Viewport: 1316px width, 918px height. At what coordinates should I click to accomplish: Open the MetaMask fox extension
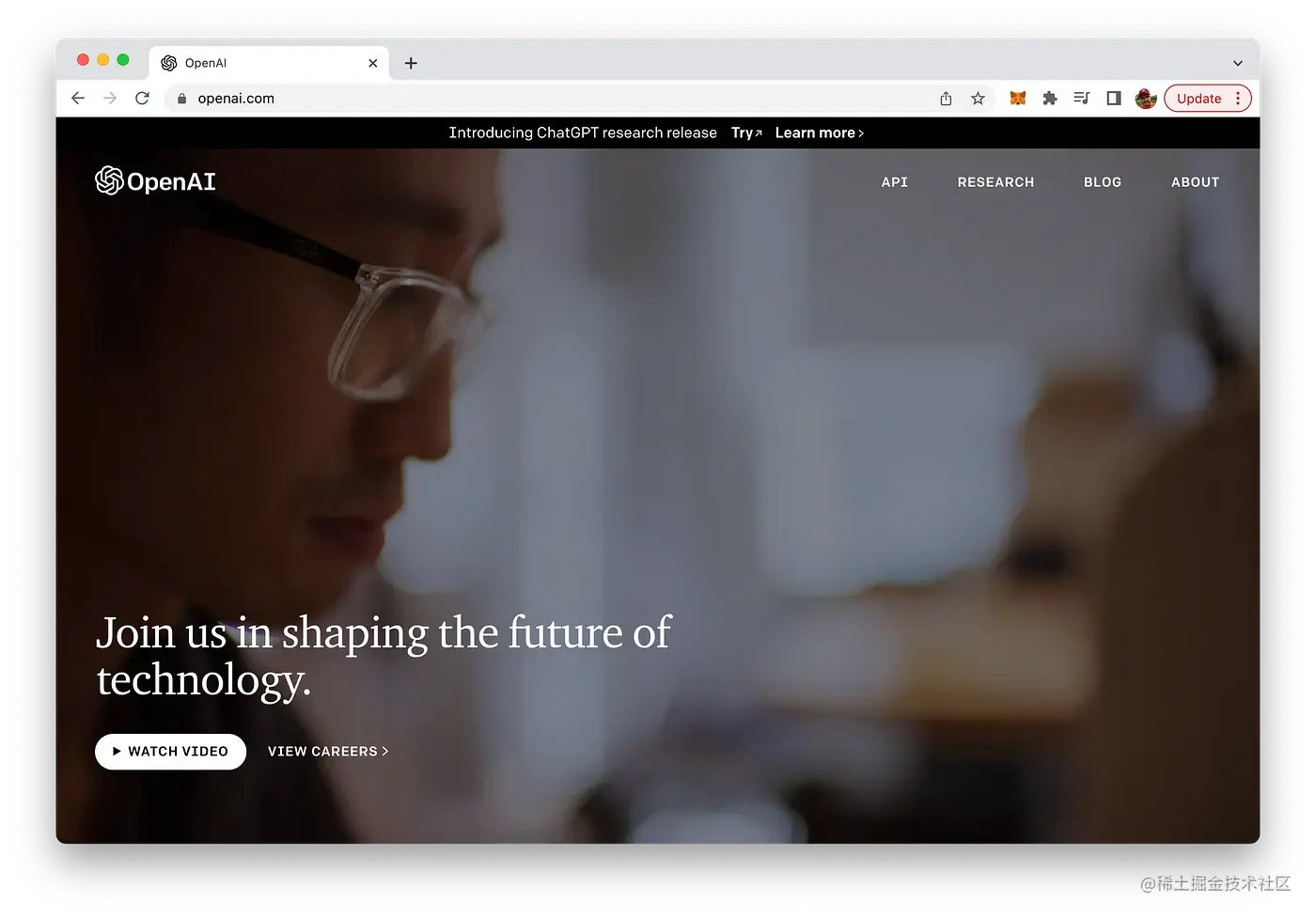(1017, 98)
